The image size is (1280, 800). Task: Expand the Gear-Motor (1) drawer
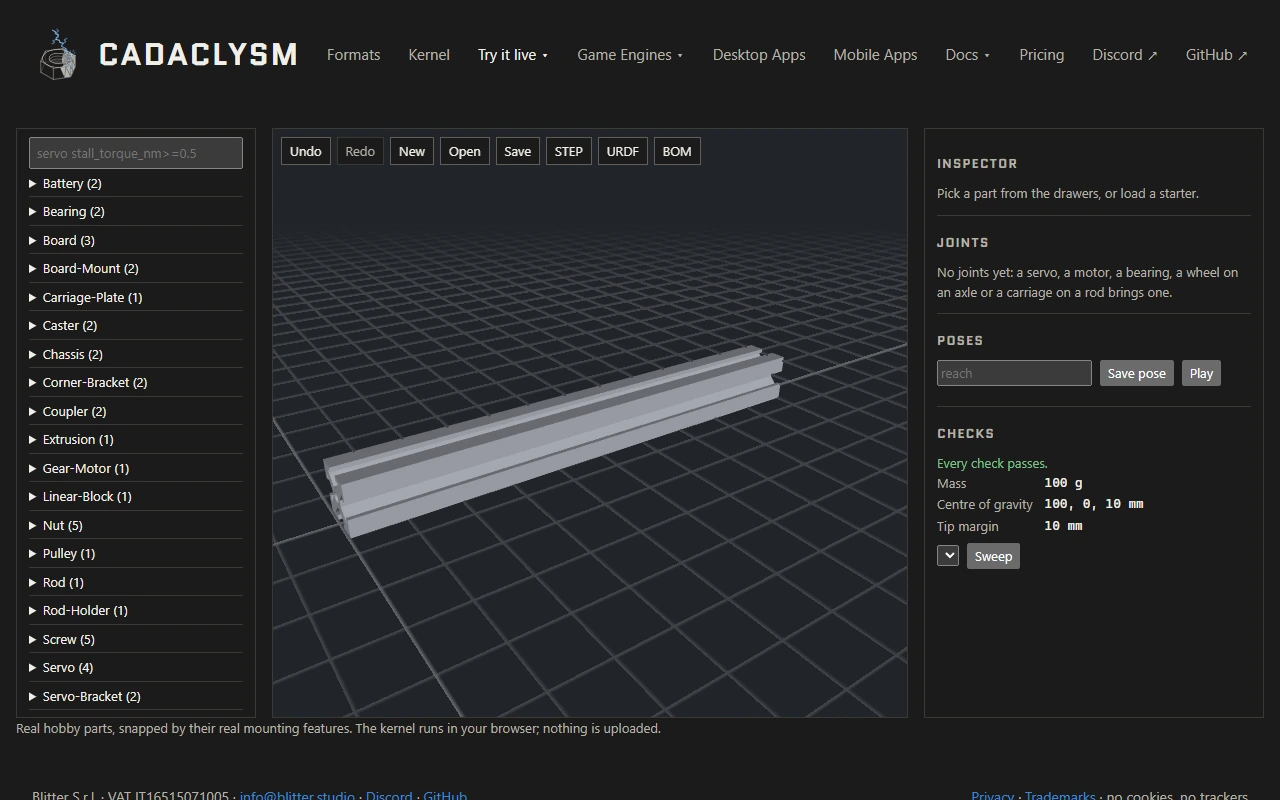pyautogui.click(x=136, y=469)
